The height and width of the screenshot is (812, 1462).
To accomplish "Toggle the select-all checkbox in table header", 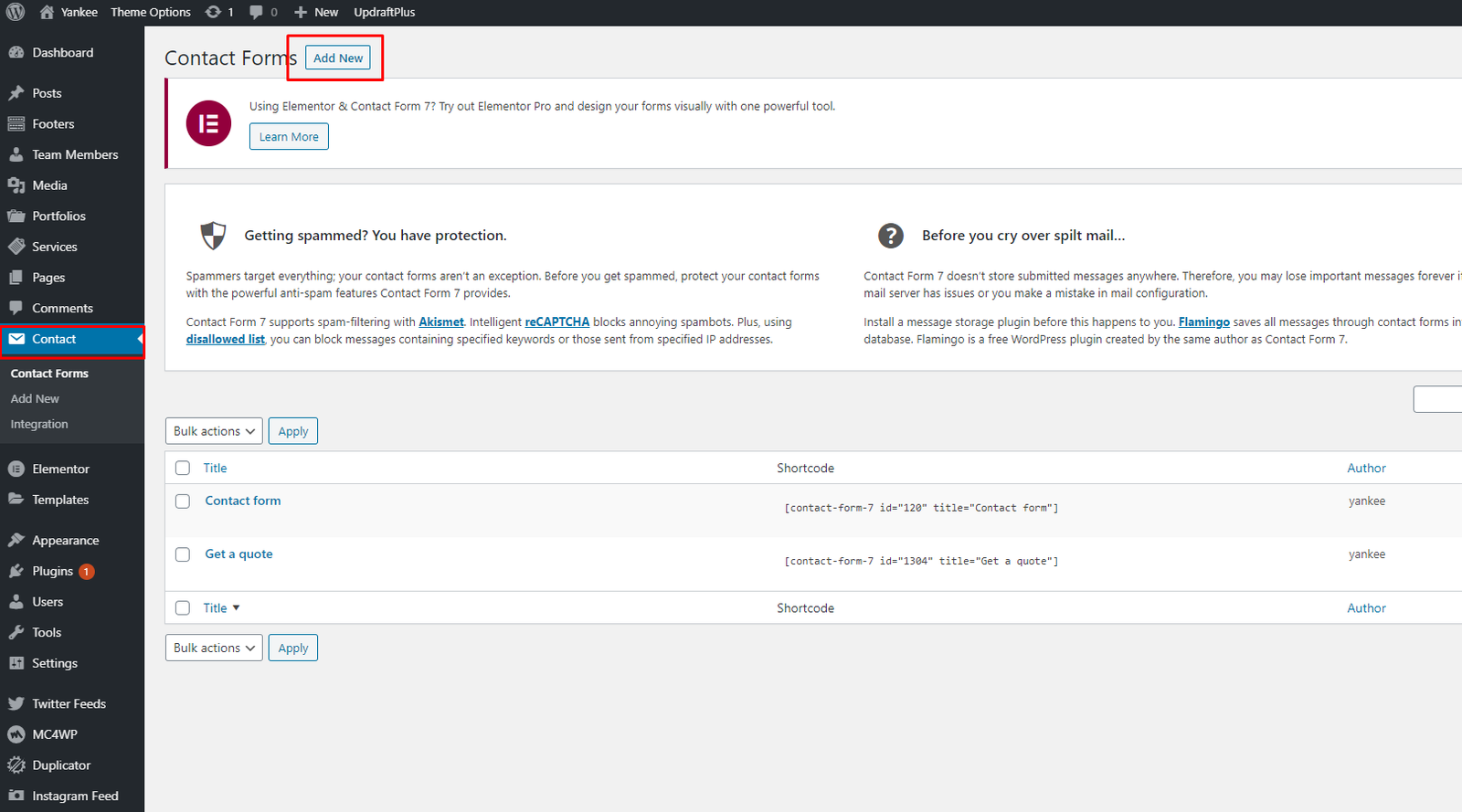I will 183,468.
